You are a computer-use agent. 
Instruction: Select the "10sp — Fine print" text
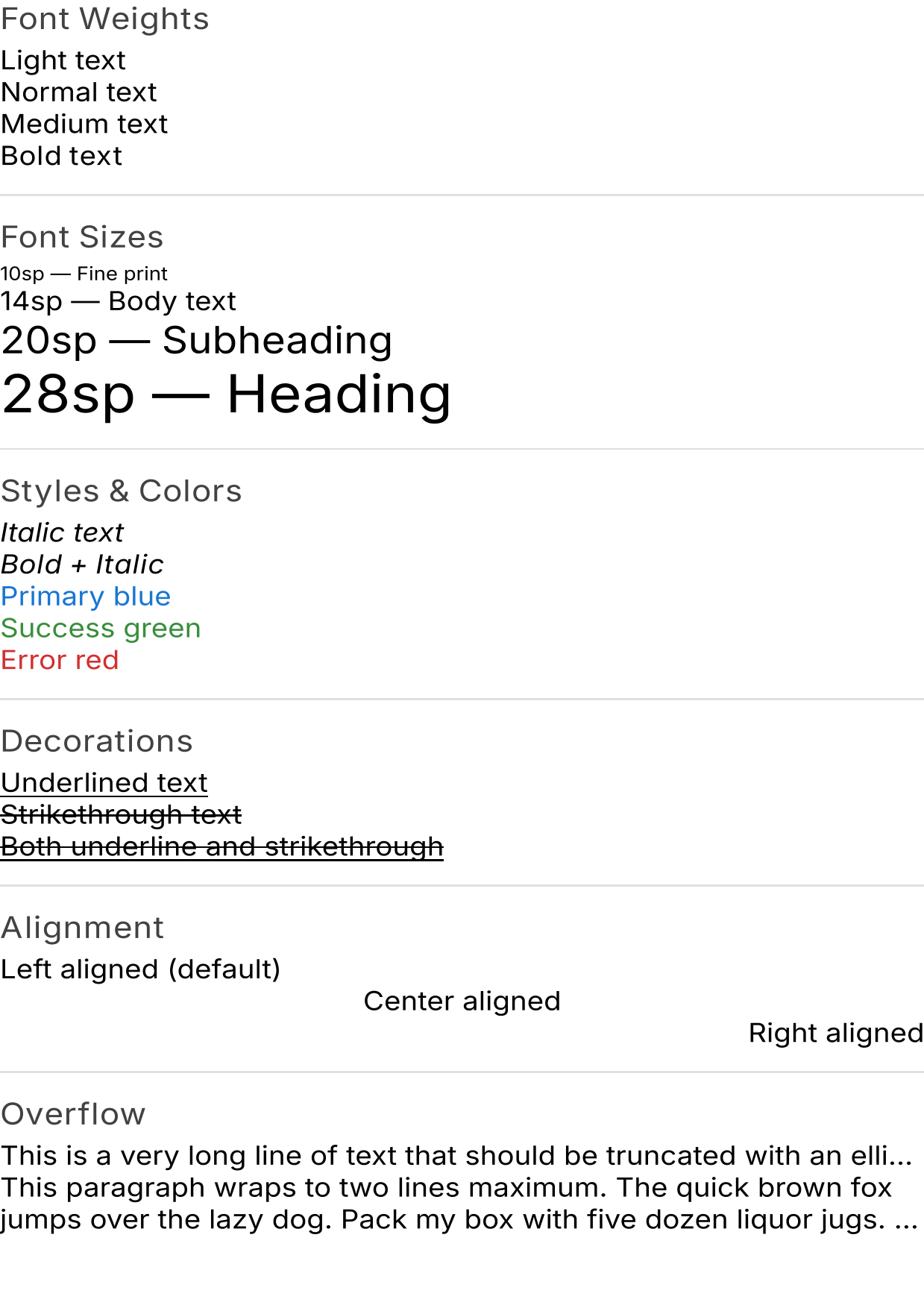point(84,274)
